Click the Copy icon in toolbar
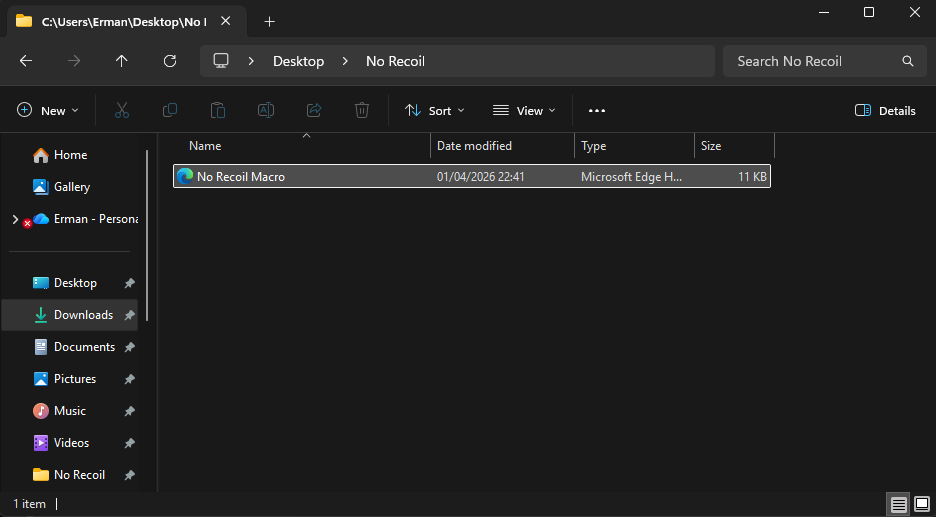The image size is (936, 517). (170, 111)
